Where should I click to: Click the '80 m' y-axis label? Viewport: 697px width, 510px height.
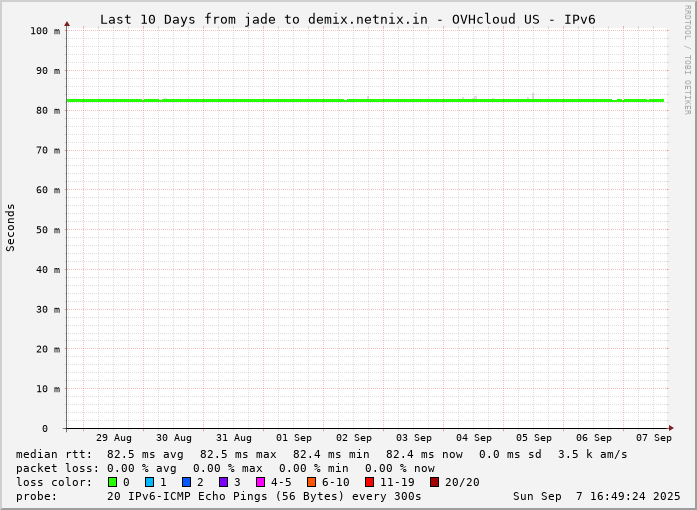[48, 110]
